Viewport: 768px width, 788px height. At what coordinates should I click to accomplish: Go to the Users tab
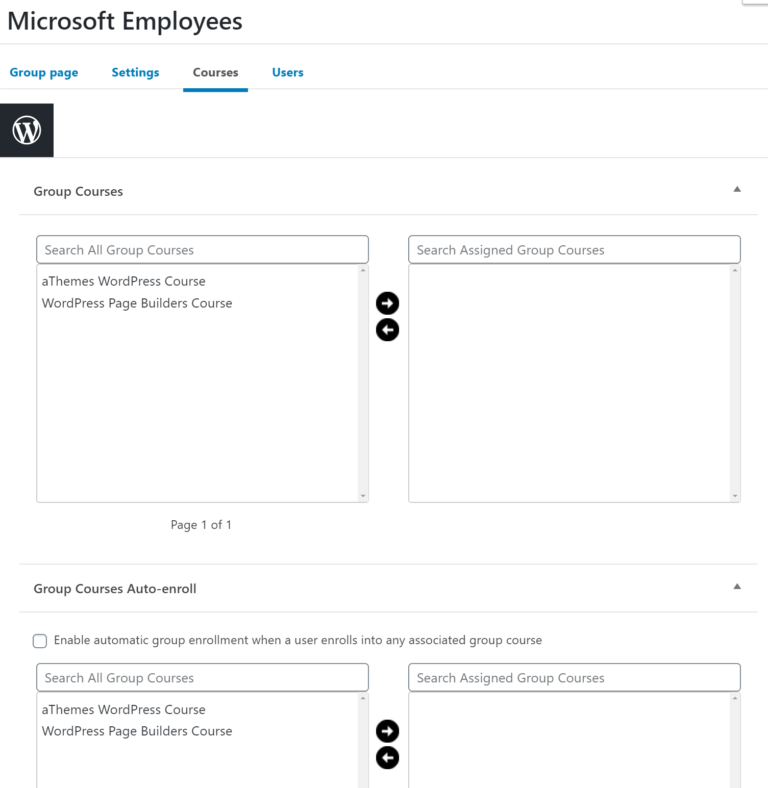click(x=288, y=72)
